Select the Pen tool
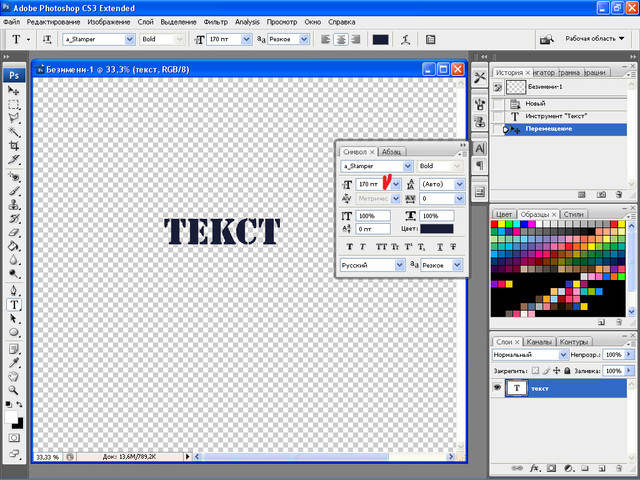640x480 pixels. pos(13,291)
